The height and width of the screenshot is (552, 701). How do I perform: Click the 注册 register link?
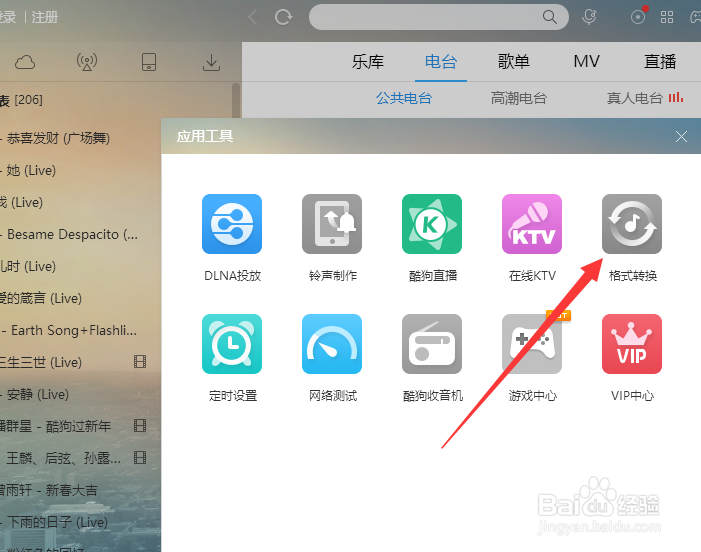tap(45, 17)
